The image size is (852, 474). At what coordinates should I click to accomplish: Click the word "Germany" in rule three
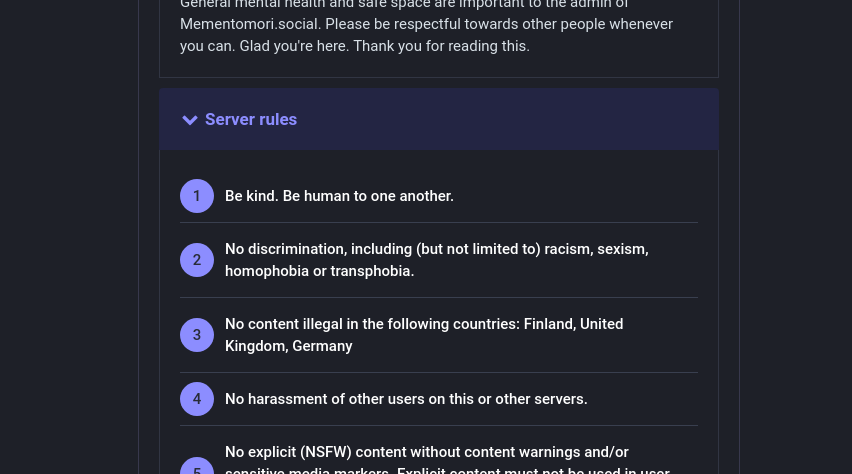(x=322, y=346)
